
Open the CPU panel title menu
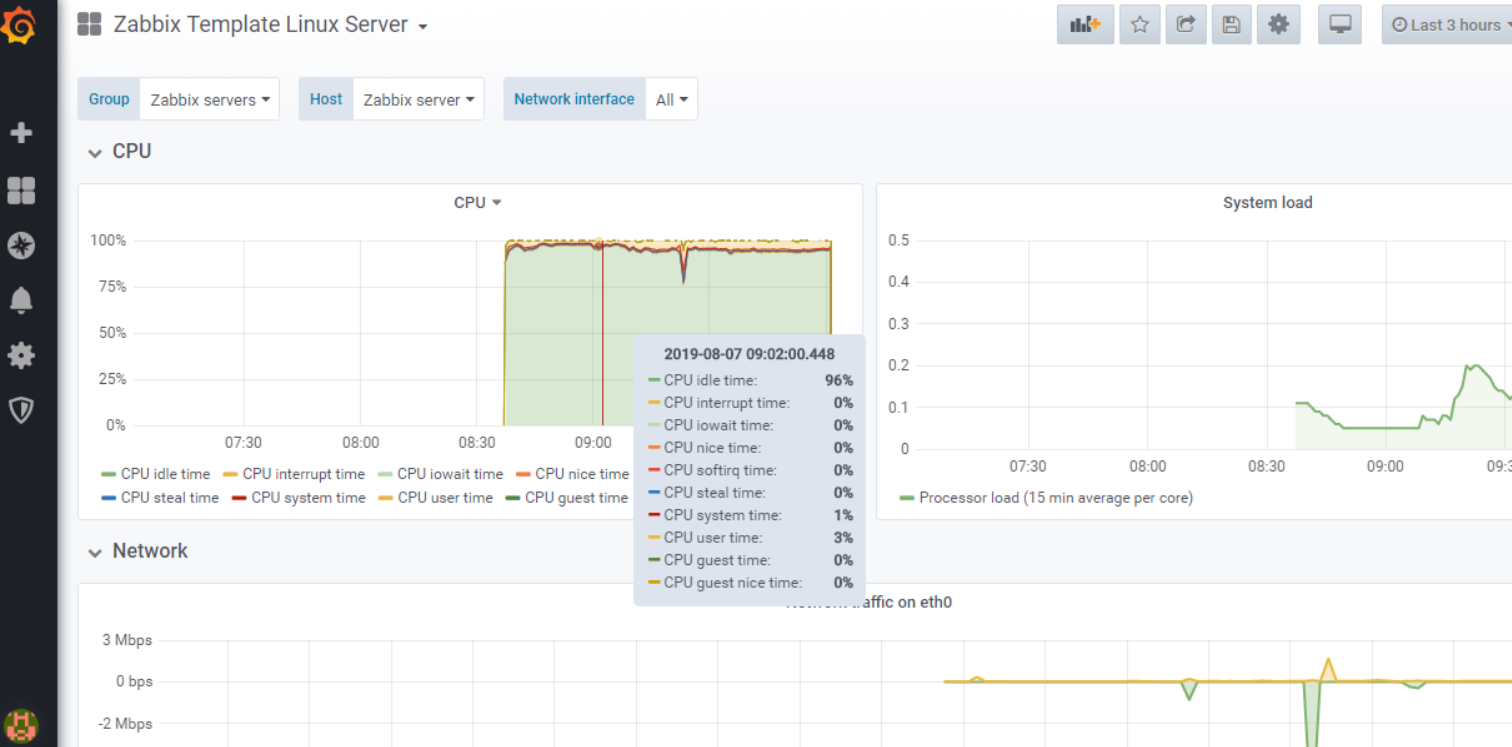[x=477, y=202]
